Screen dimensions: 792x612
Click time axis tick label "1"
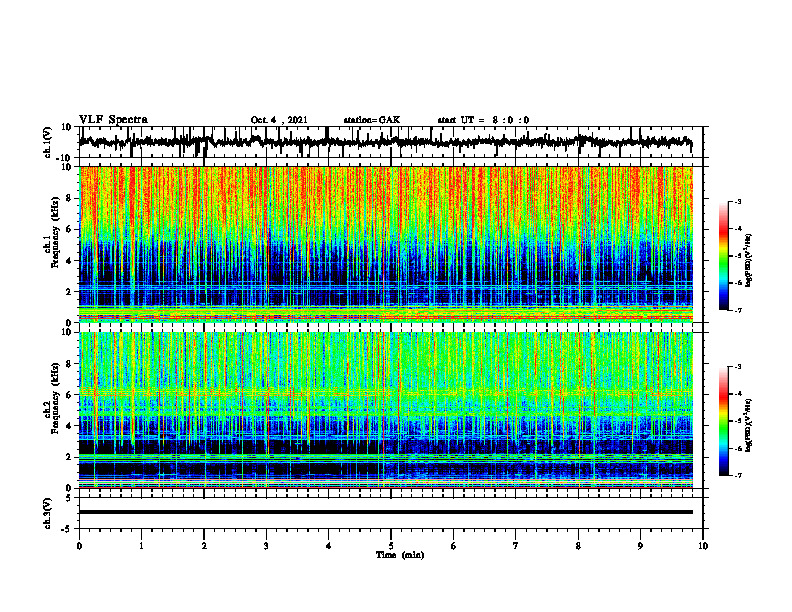(x=141, y=546)
